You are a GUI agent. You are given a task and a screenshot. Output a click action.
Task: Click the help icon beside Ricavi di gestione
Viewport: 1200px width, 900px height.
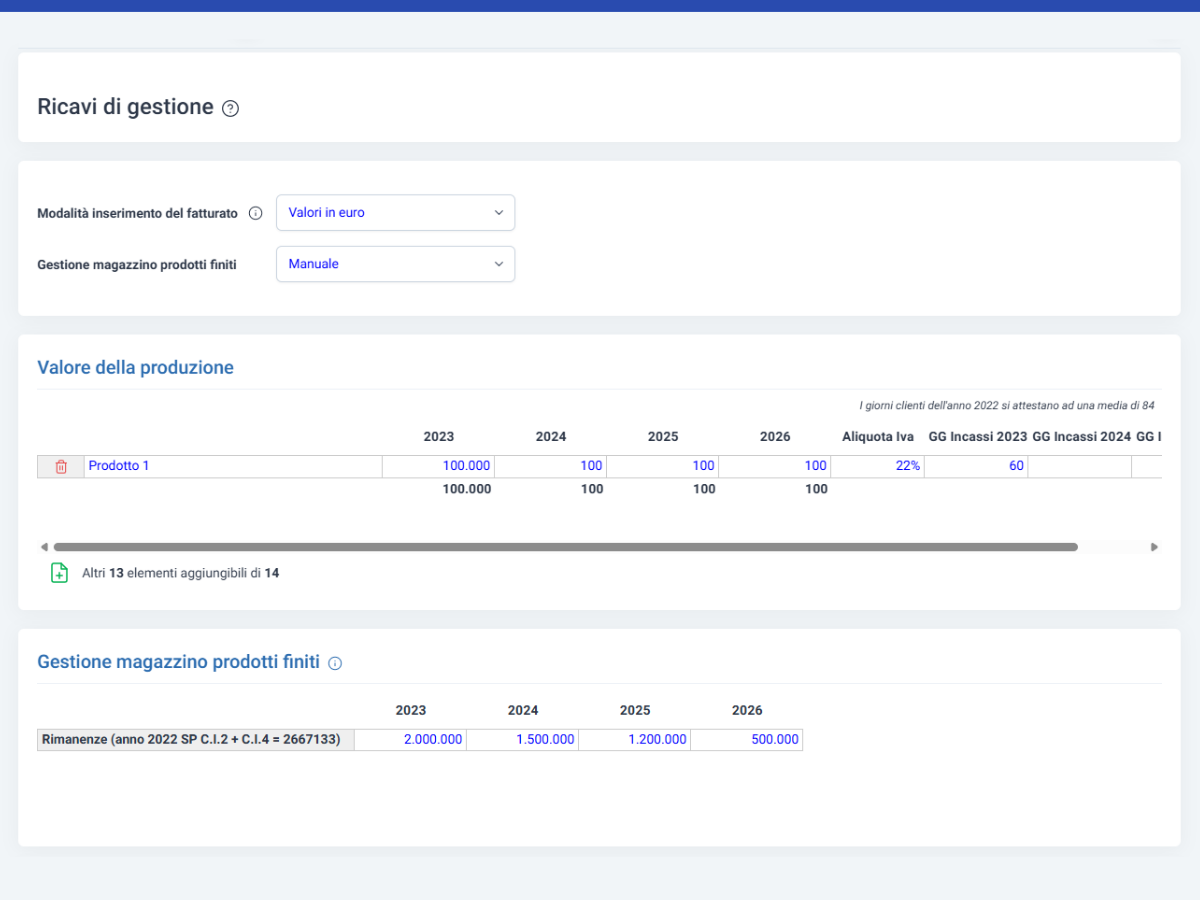(230, 108)
